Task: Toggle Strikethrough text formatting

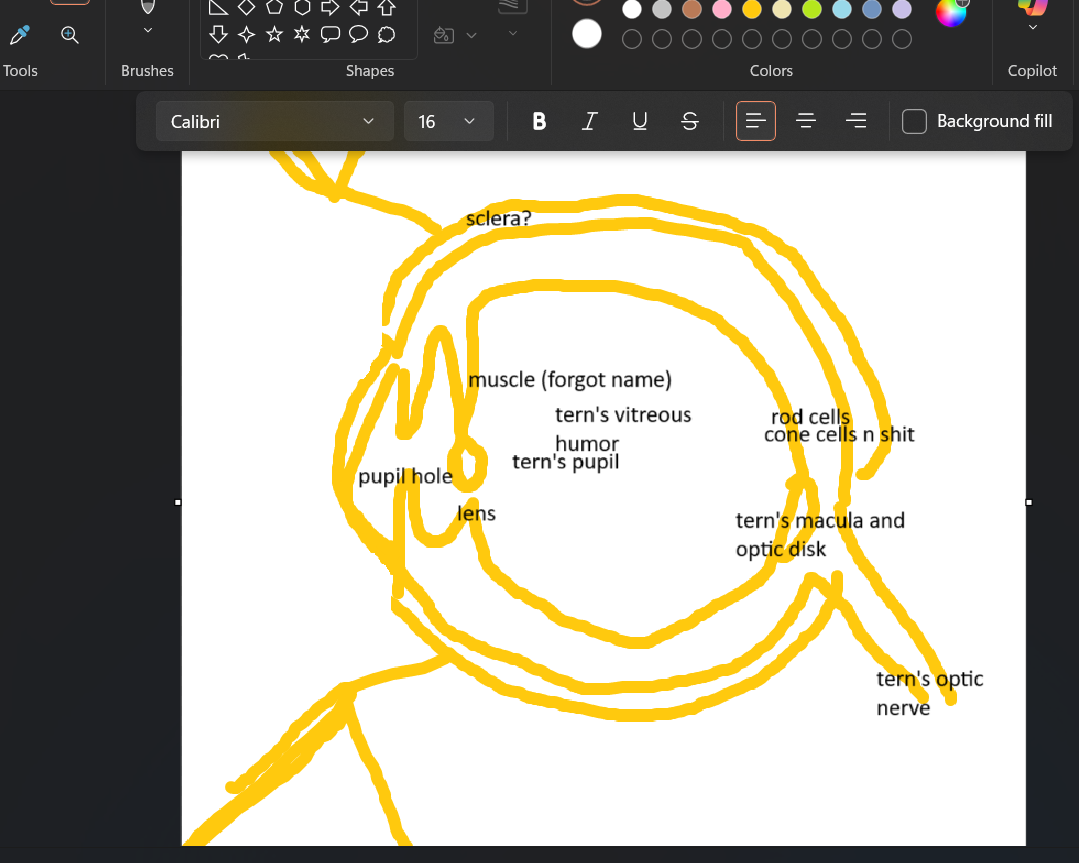Action: click(x=690, y=121)
